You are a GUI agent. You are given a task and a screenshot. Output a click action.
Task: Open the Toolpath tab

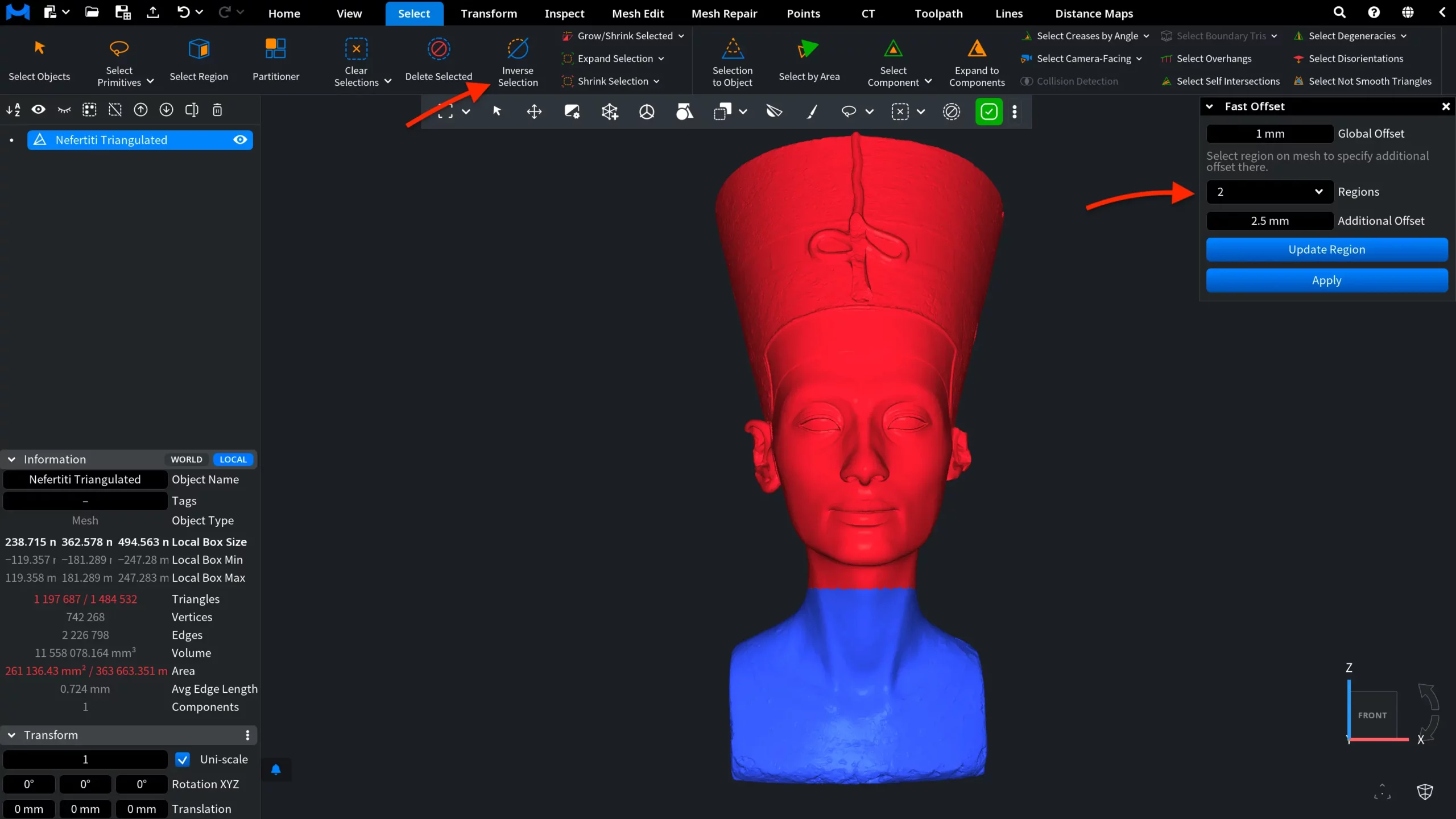point(938,13)
